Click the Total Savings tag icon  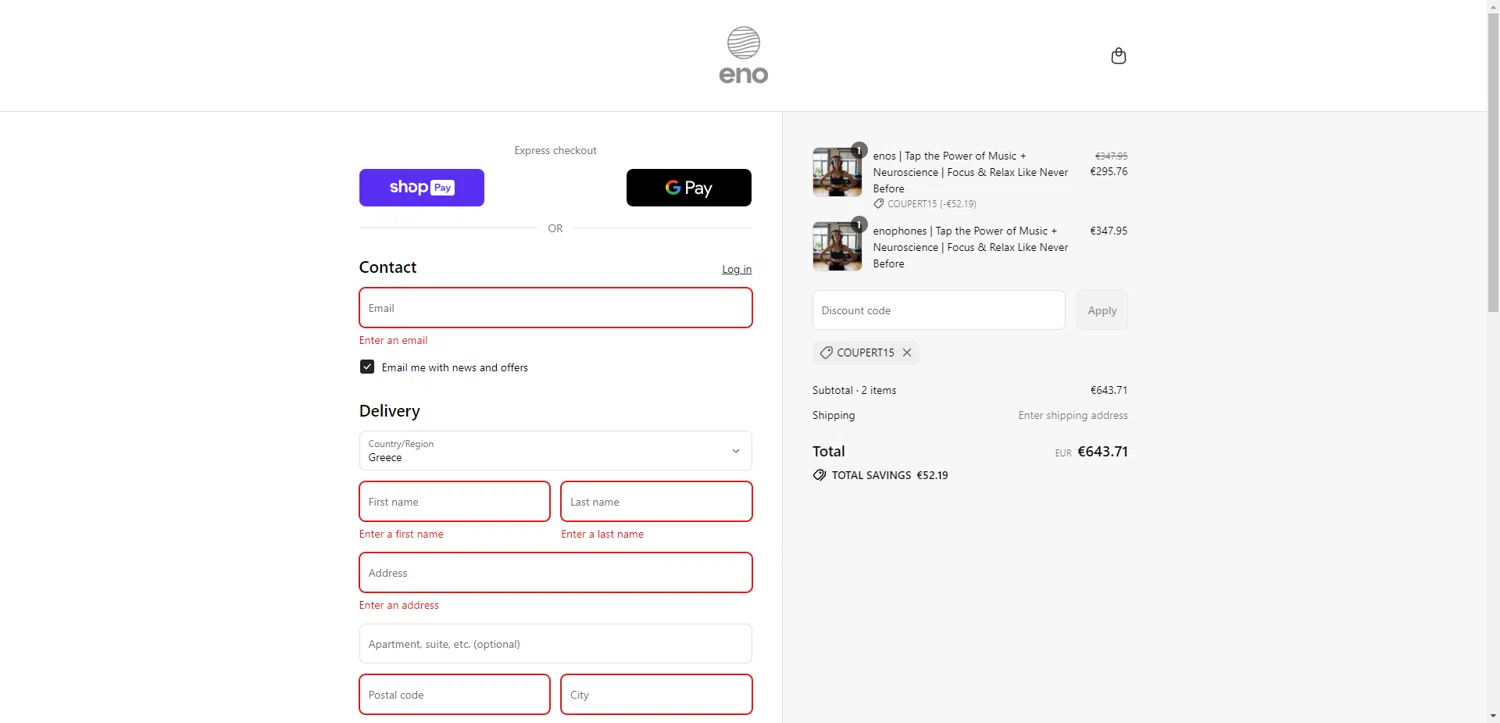pyautogui.click(x=820, y=475)
